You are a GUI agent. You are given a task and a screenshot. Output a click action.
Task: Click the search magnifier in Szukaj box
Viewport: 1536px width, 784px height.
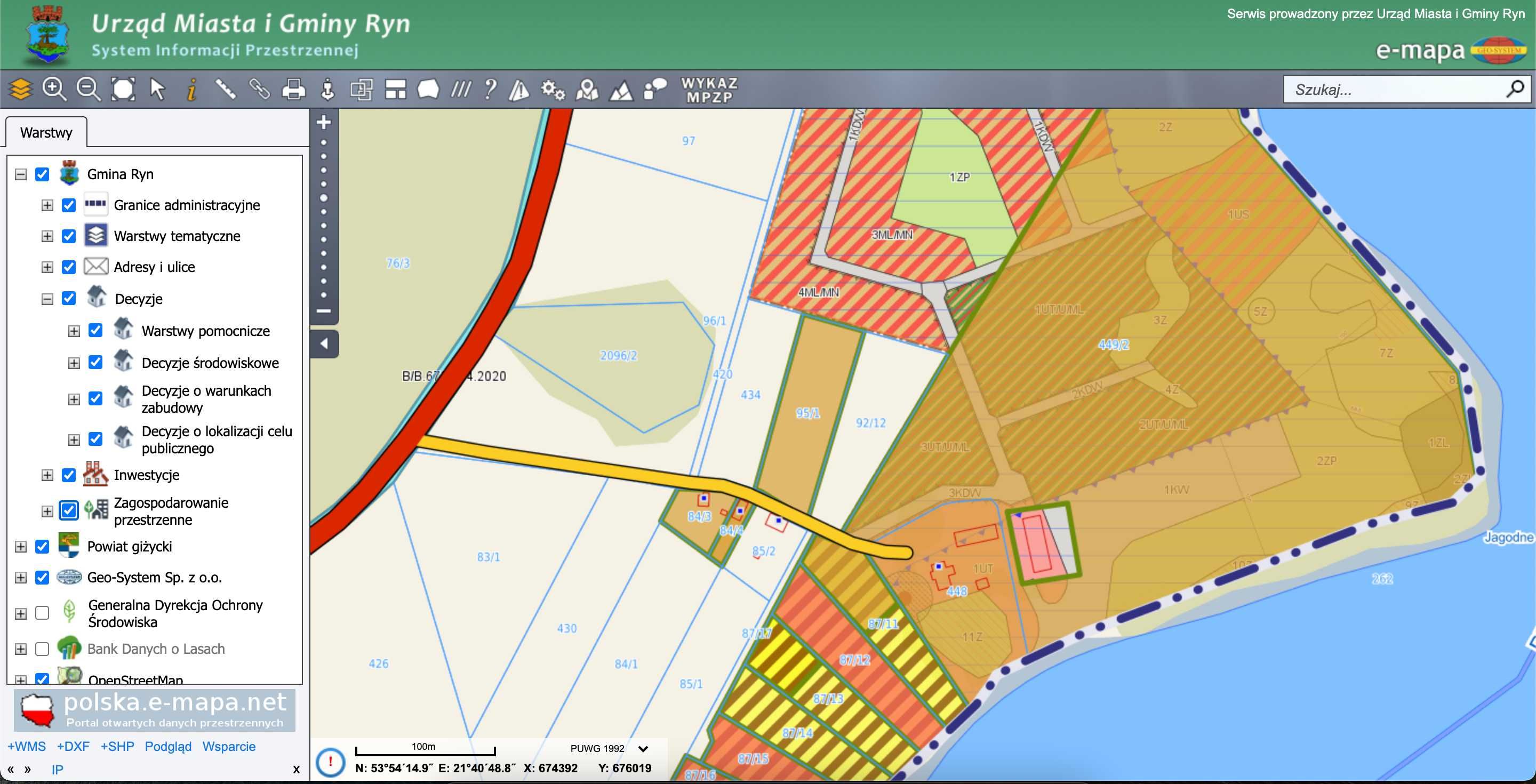click(1515, 90)
